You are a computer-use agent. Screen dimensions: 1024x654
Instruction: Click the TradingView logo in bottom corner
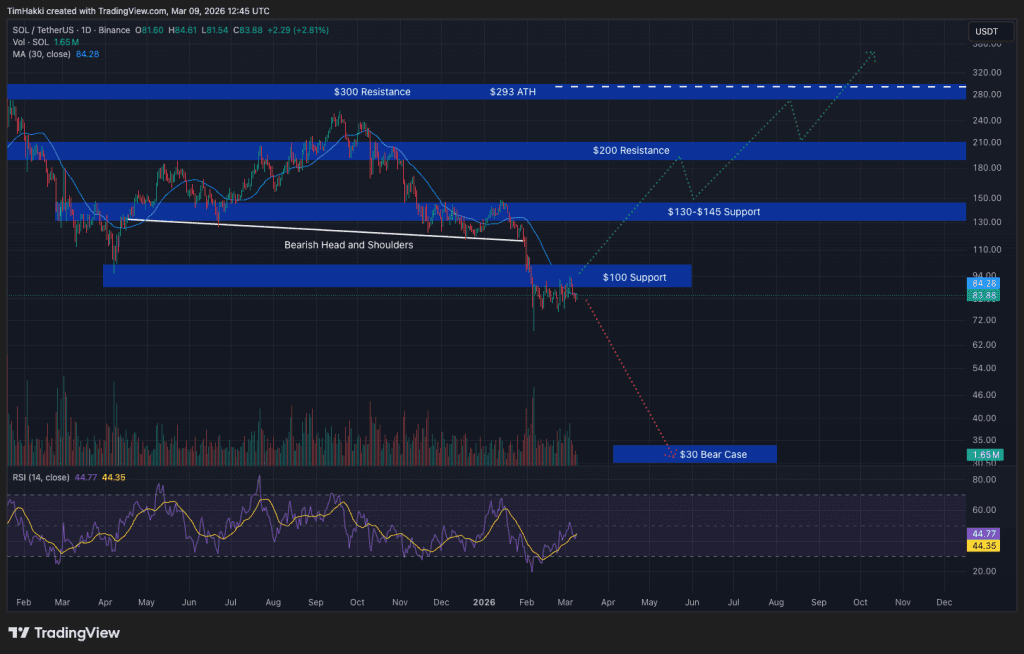point(64,633)
